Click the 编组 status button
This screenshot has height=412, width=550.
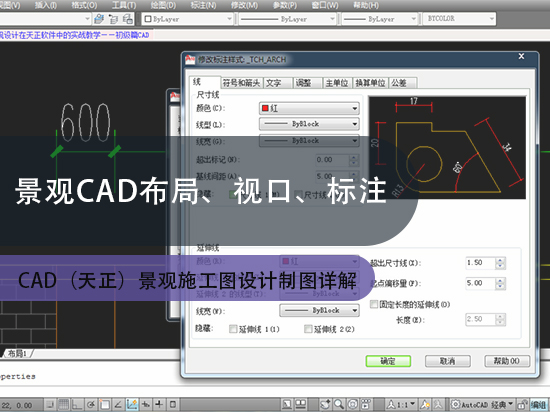(538, 405)
